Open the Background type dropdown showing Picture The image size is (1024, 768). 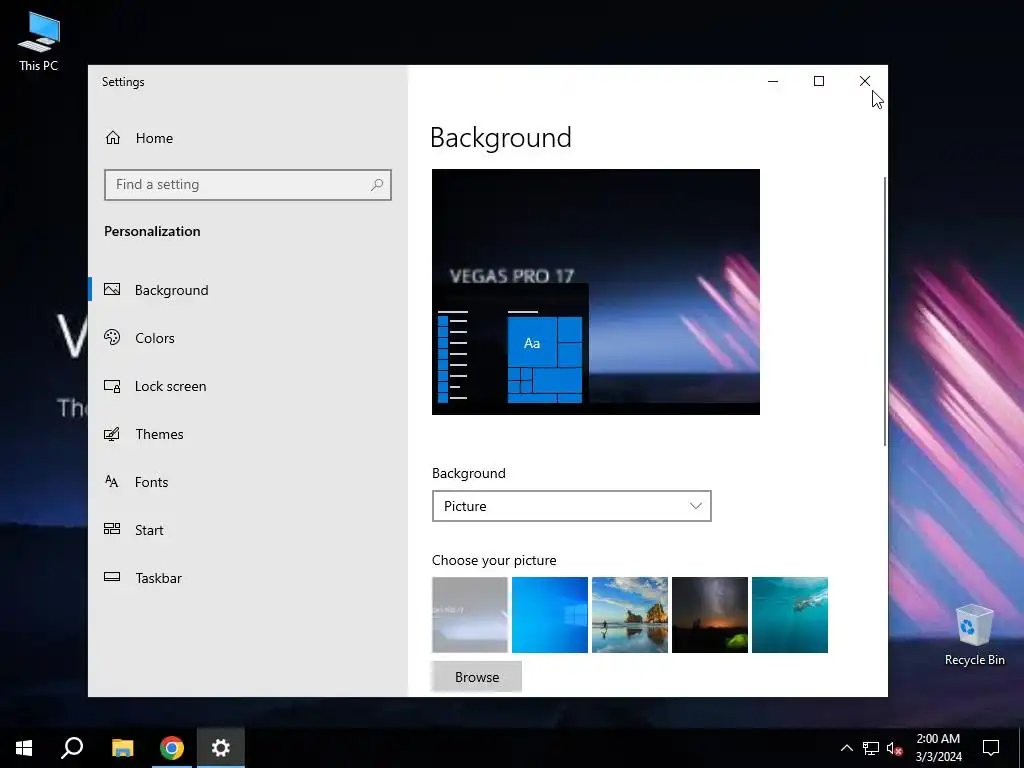[571, 506]
